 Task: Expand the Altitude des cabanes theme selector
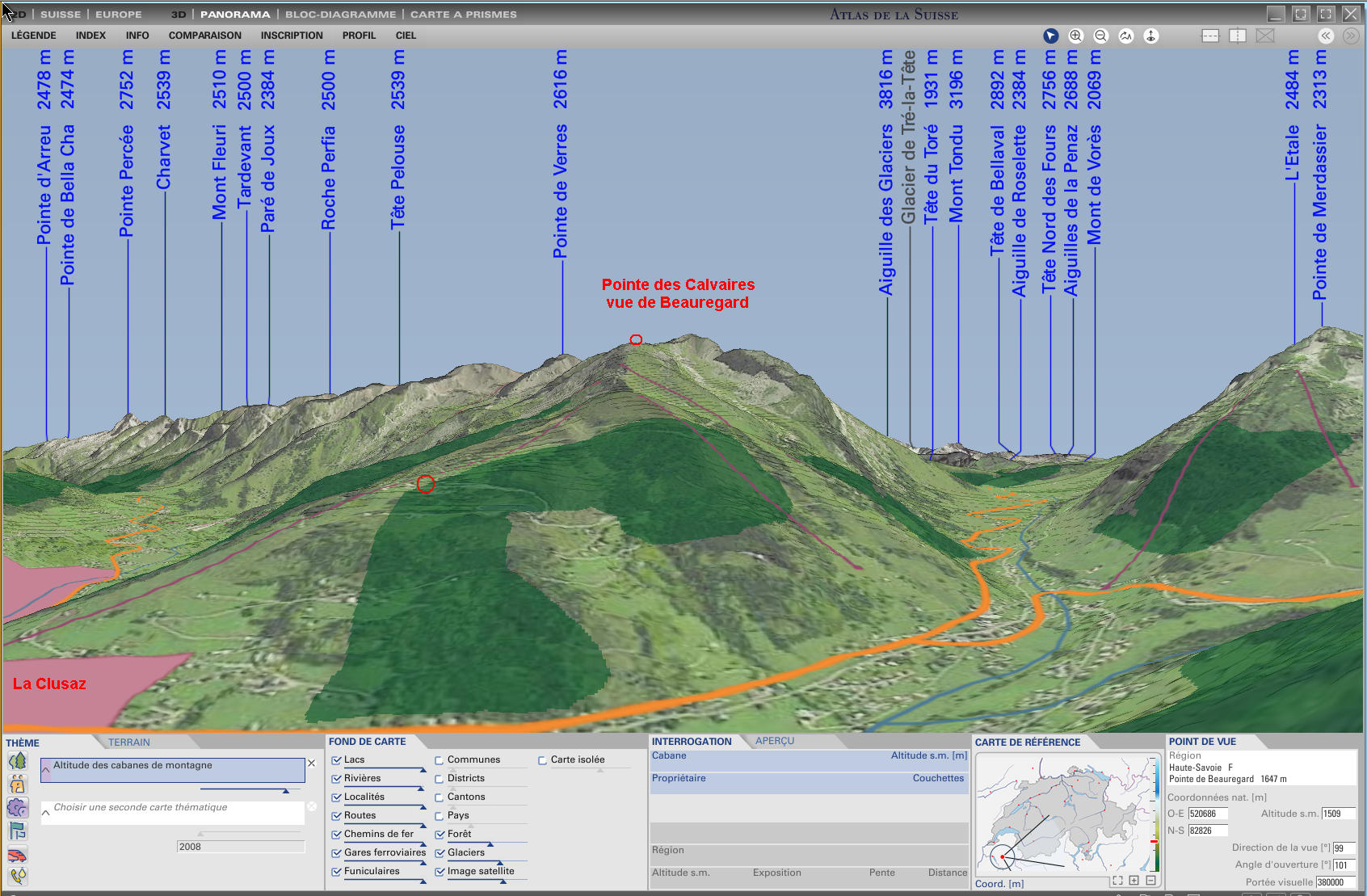tap(46, 770)
